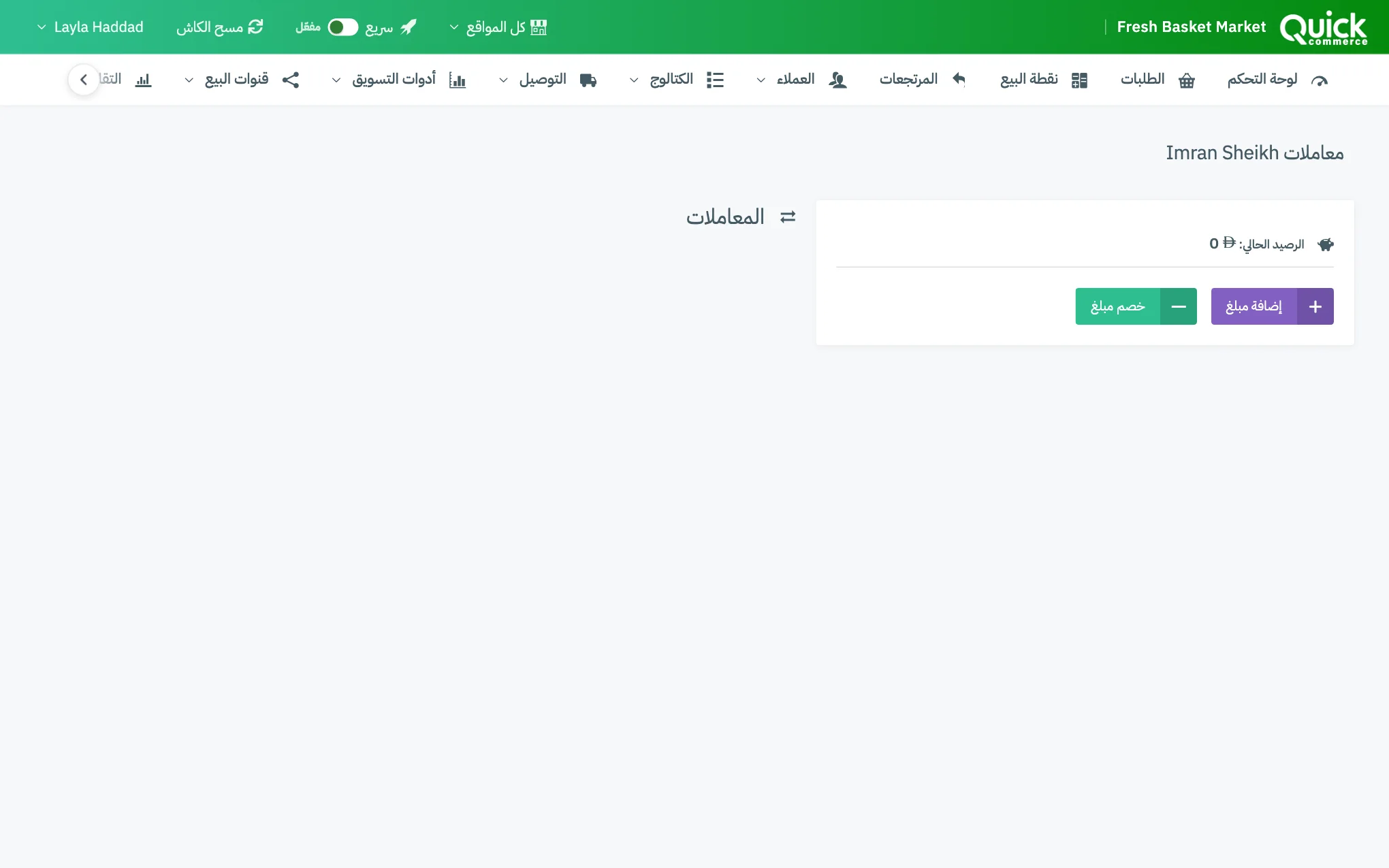This screenshot has height=868, width=1389.
Task: Click إضافة مبلغ add amount button
Action: tap(1272, 306)
